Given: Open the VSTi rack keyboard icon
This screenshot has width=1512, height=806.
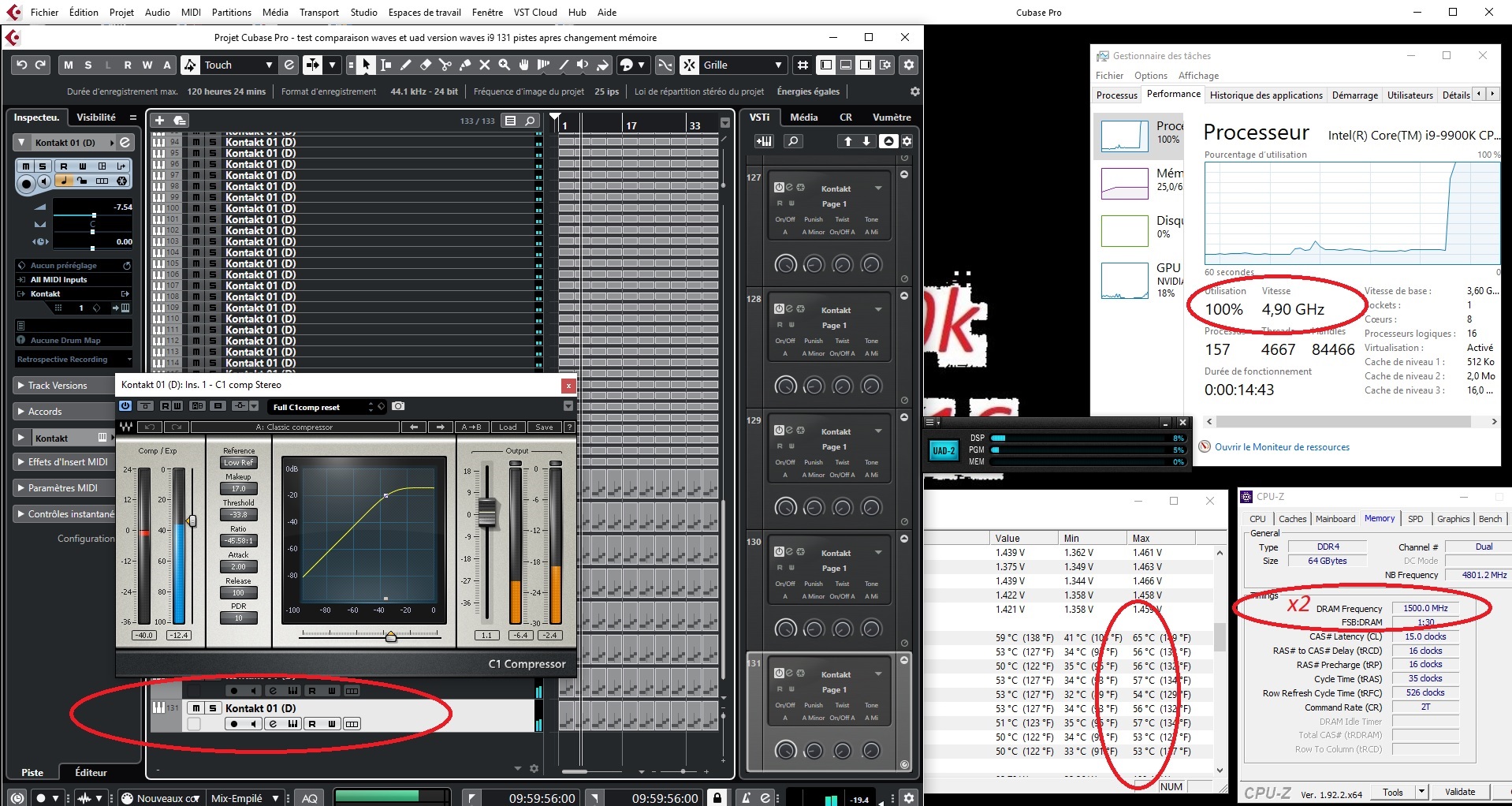Looking at the screenshot, I should (x=764, y=141).
